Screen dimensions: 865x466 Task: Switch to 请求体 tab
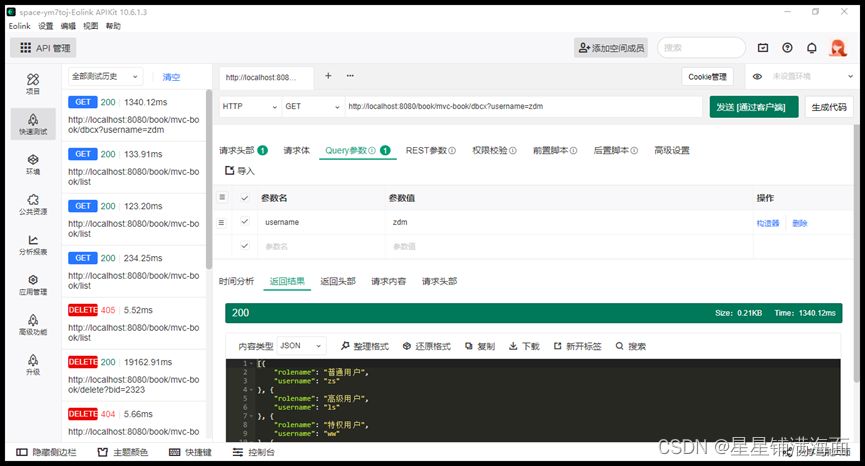[x=297, y=150]
